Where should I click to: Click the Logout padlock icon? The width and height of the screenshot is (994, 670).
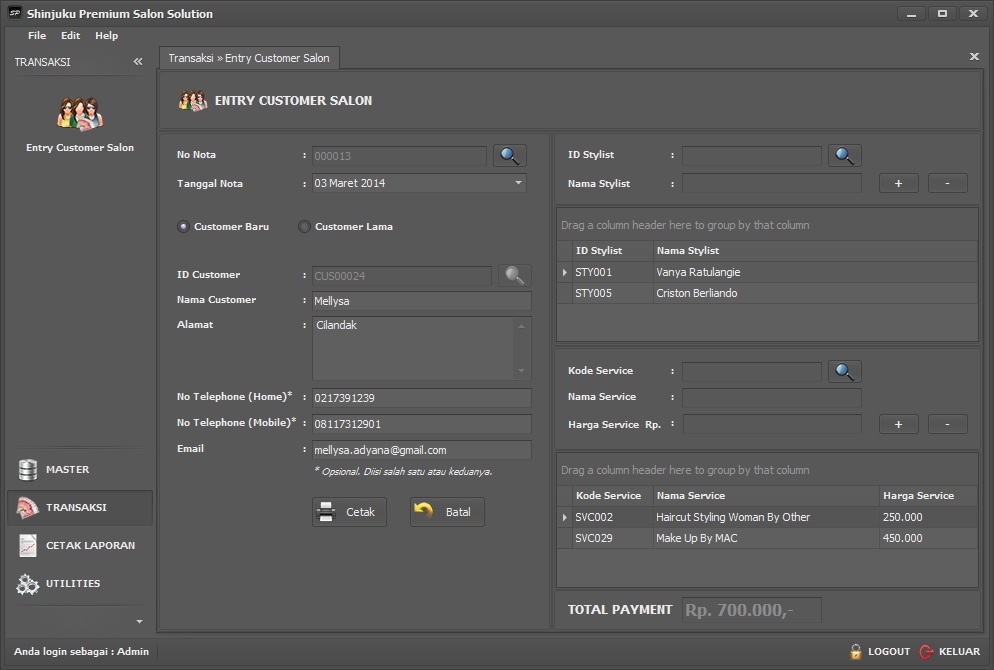pos(856,651)
